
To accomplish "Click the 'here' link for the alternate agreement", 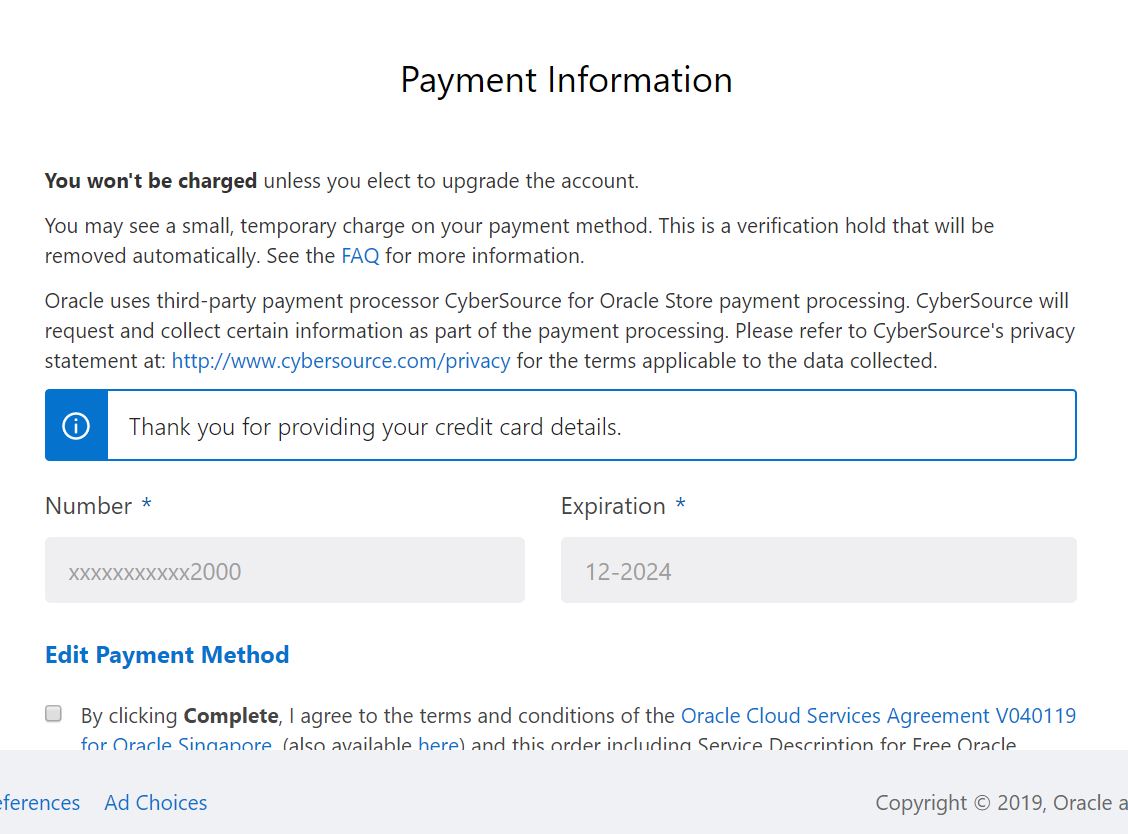I will pos(438,744).
